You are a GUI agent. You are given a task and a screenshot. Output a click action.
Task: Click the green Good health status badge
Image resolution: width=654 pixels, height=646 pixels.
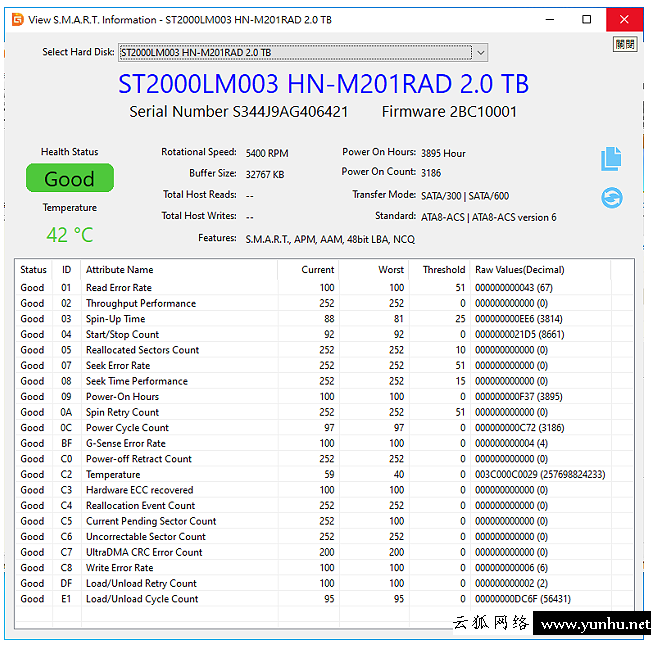(70, 178)
